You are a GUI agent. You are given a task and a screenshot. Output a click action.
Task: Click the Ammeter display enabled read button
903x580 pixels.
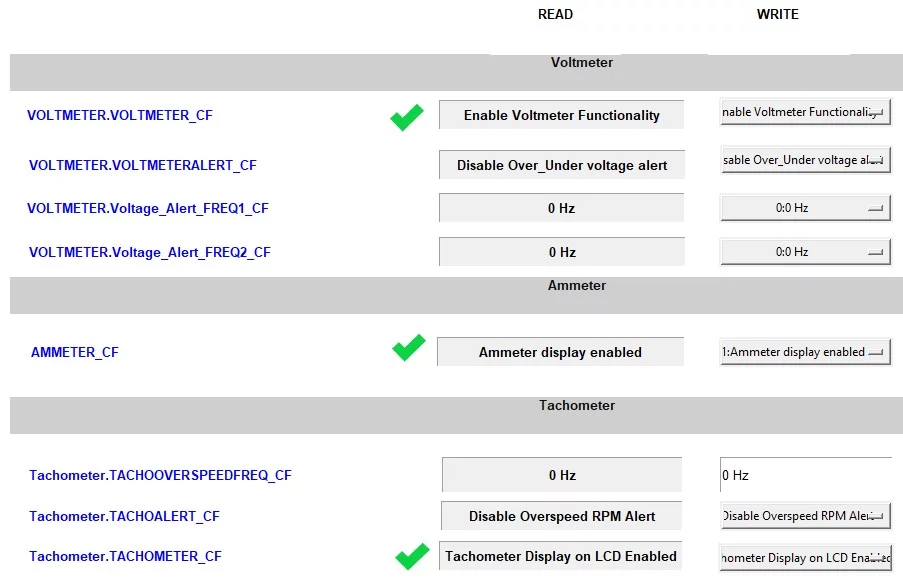pyautogui.click(x=560, y=352)
